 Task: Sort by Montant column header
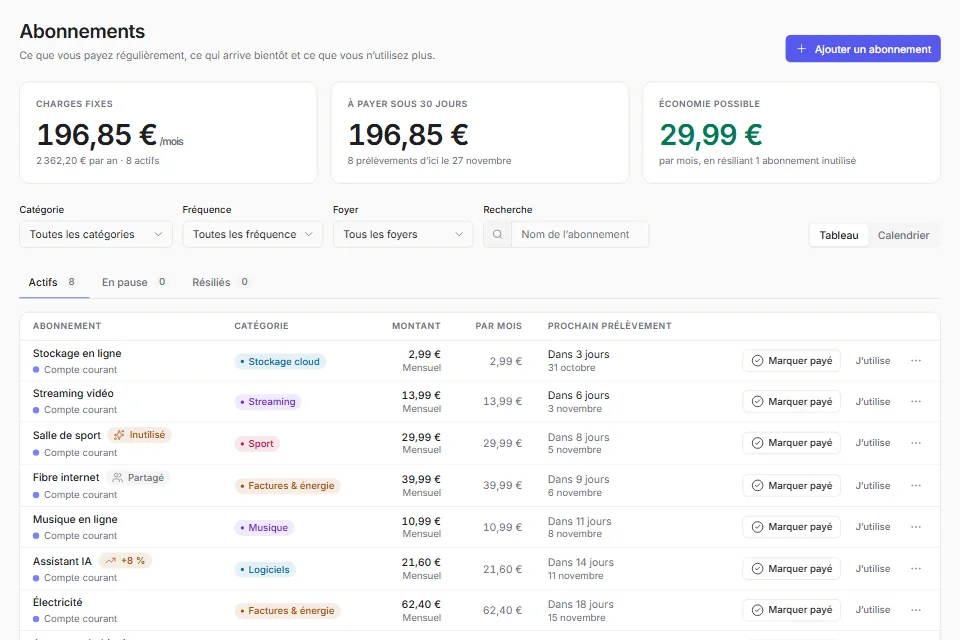pos(416,326)
